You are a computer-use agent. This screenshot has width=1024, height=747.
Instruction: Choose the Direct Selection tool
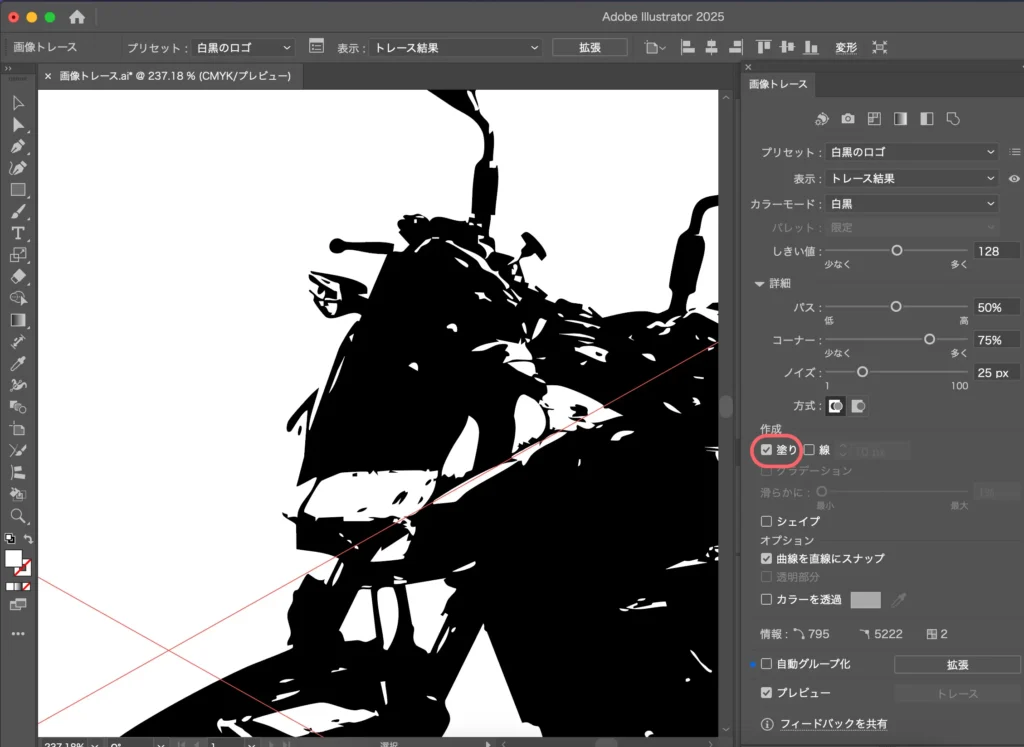pyautogui.click(x=18, y=124)
